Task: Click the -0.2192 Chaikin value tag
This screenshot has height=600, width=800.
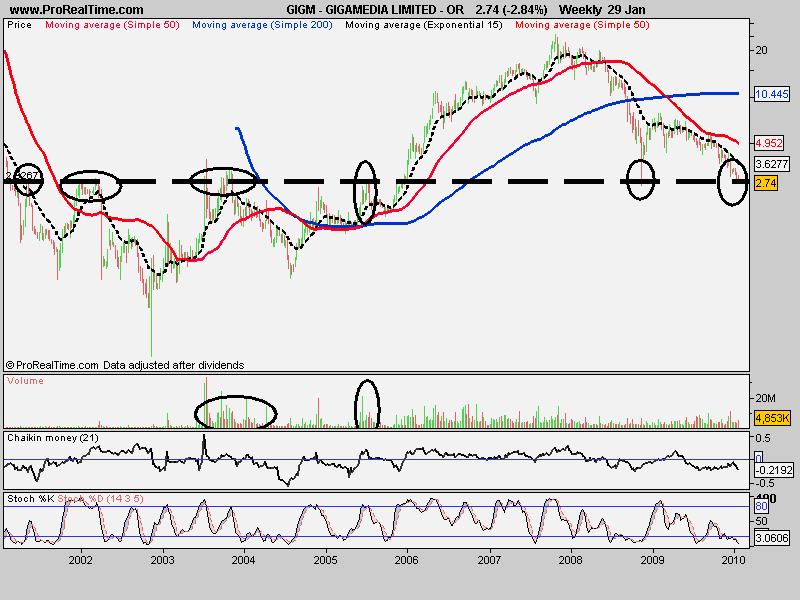Action: [x=774, y=470]
